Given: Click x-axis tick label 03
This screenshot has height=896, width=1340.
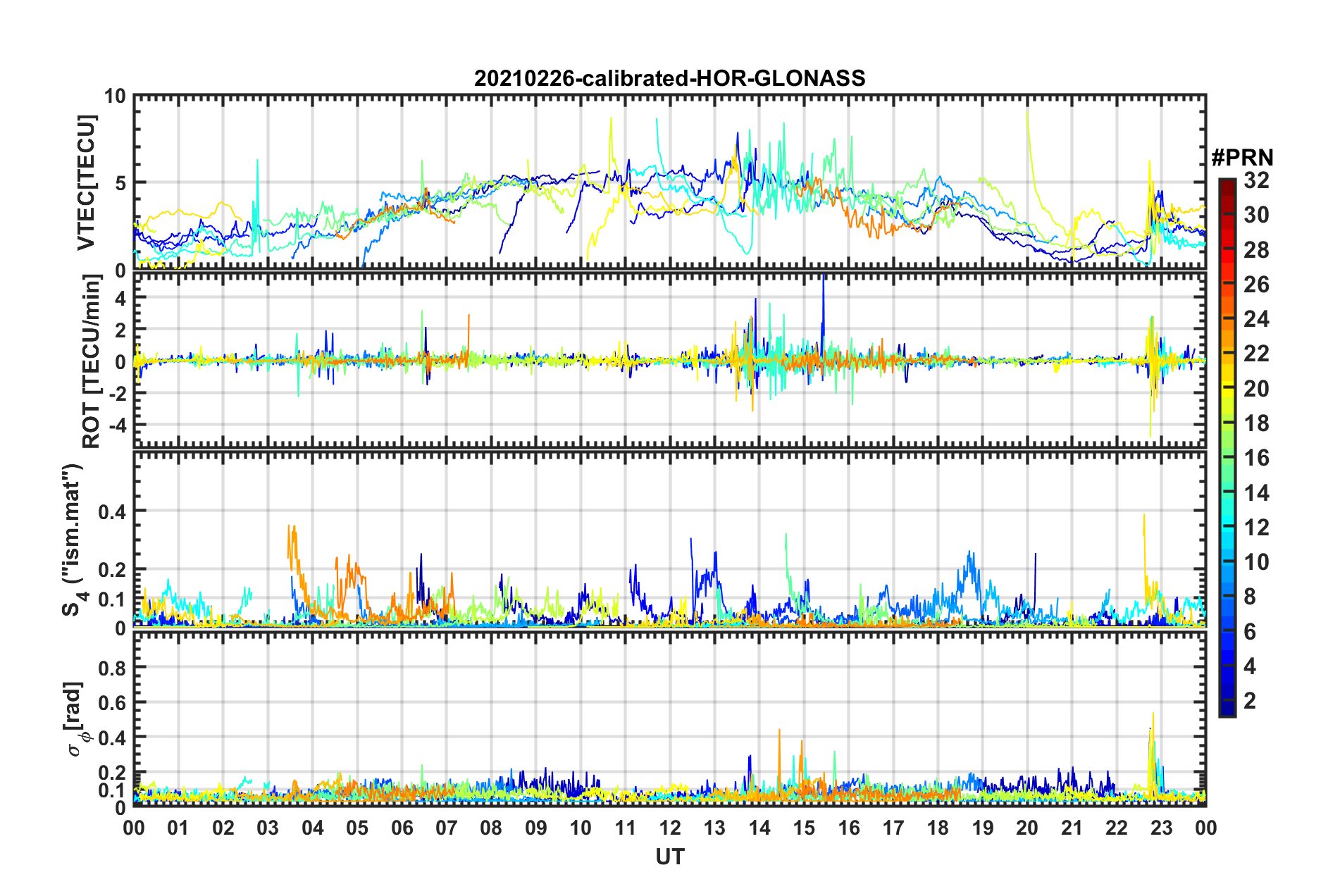Looking at the screenshot, I should pos(268,828).
